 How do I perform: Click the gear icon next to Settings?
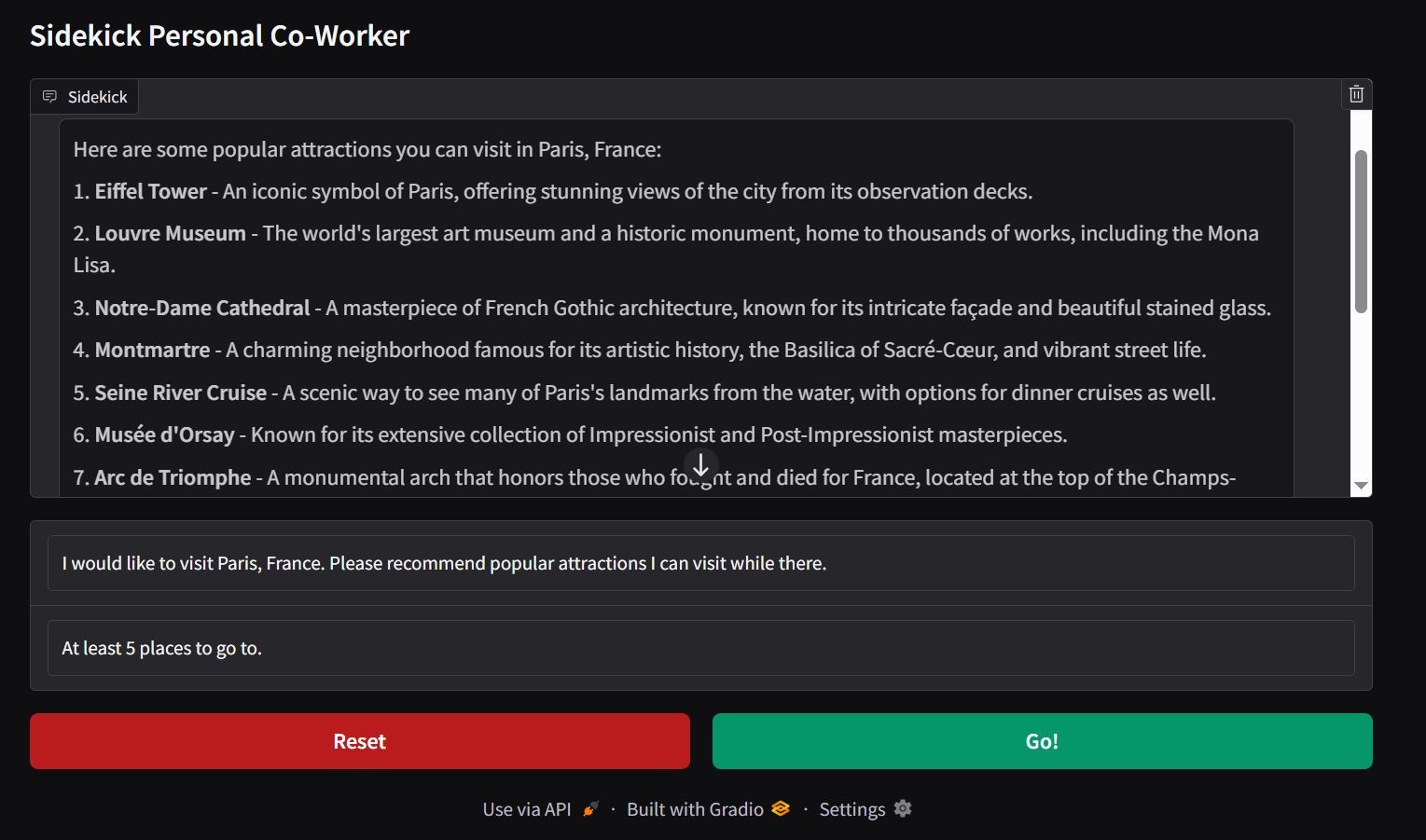coord(902,809)
